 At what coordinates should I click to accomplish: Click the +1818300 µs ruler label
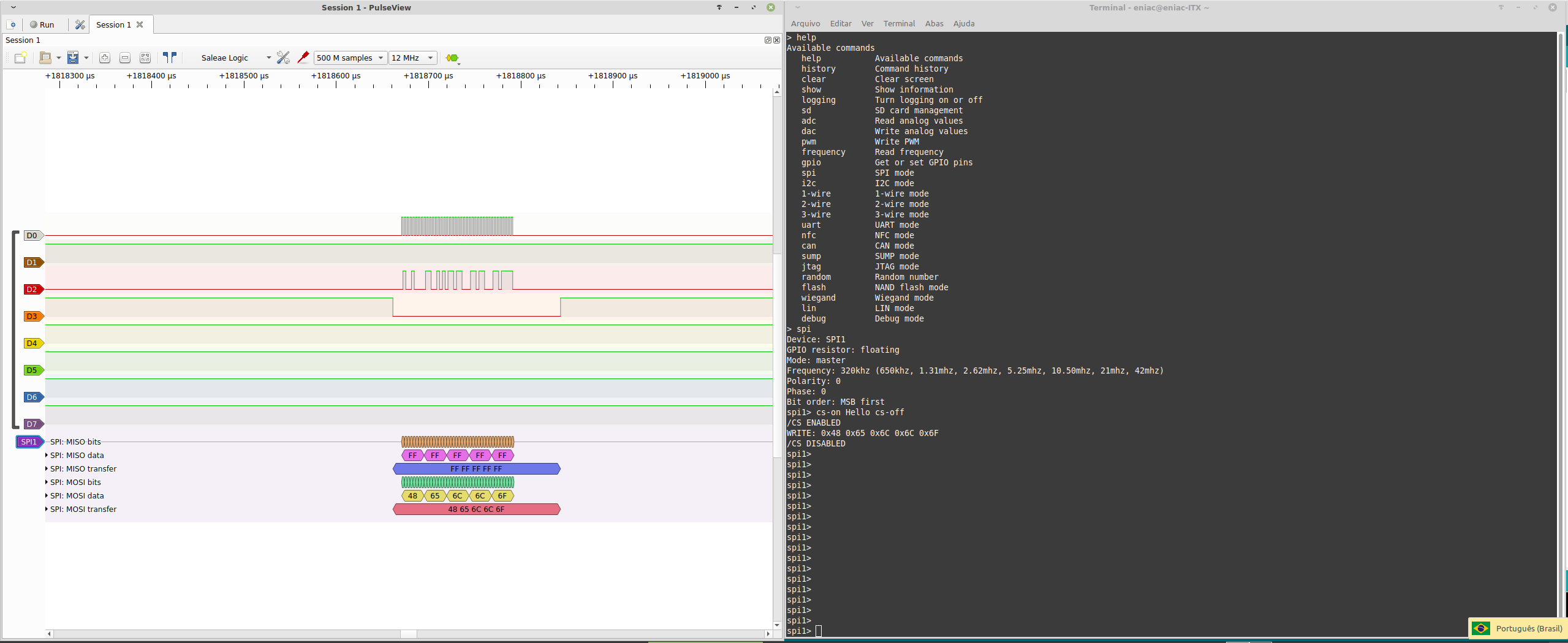[x=70, y=76]
